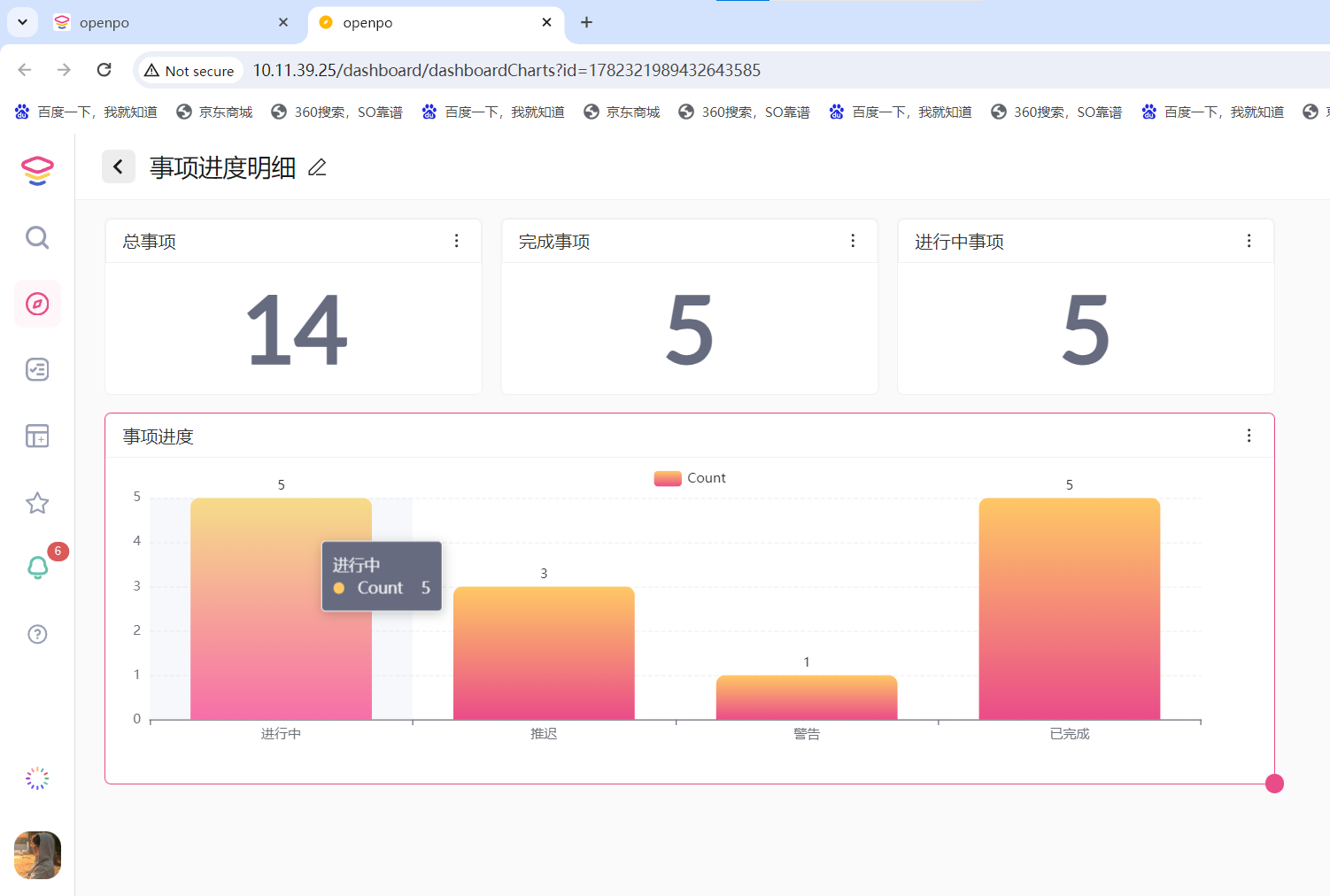Open the 事项进度 chart options menu
Screen dimensions: 1330x896
tap(1249, 436)
